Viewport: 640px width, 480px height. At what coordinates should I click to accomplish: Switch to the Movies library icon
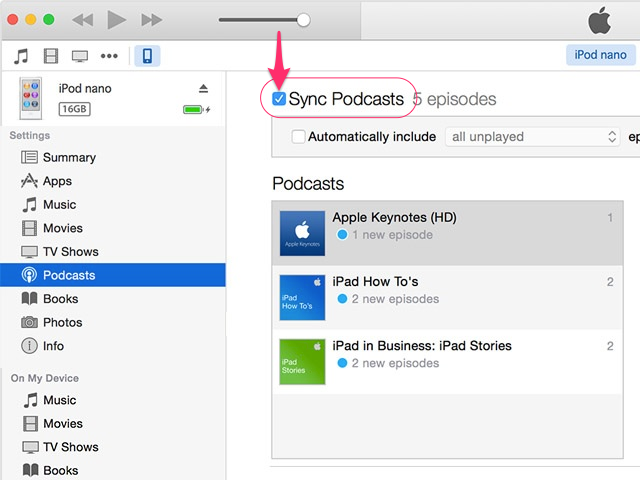click(50, 55)
